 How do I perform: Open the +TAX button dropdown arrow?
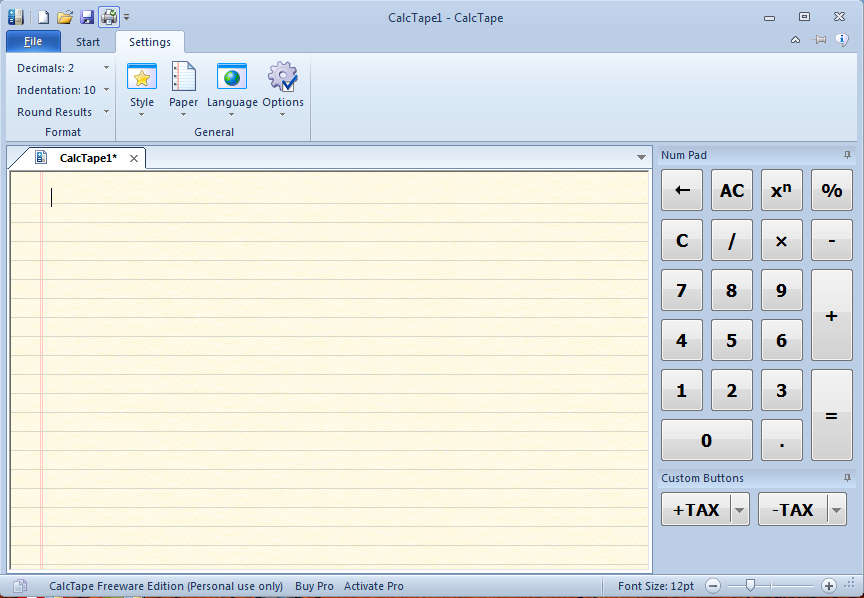pyautogui.click(x=740, y=510)
